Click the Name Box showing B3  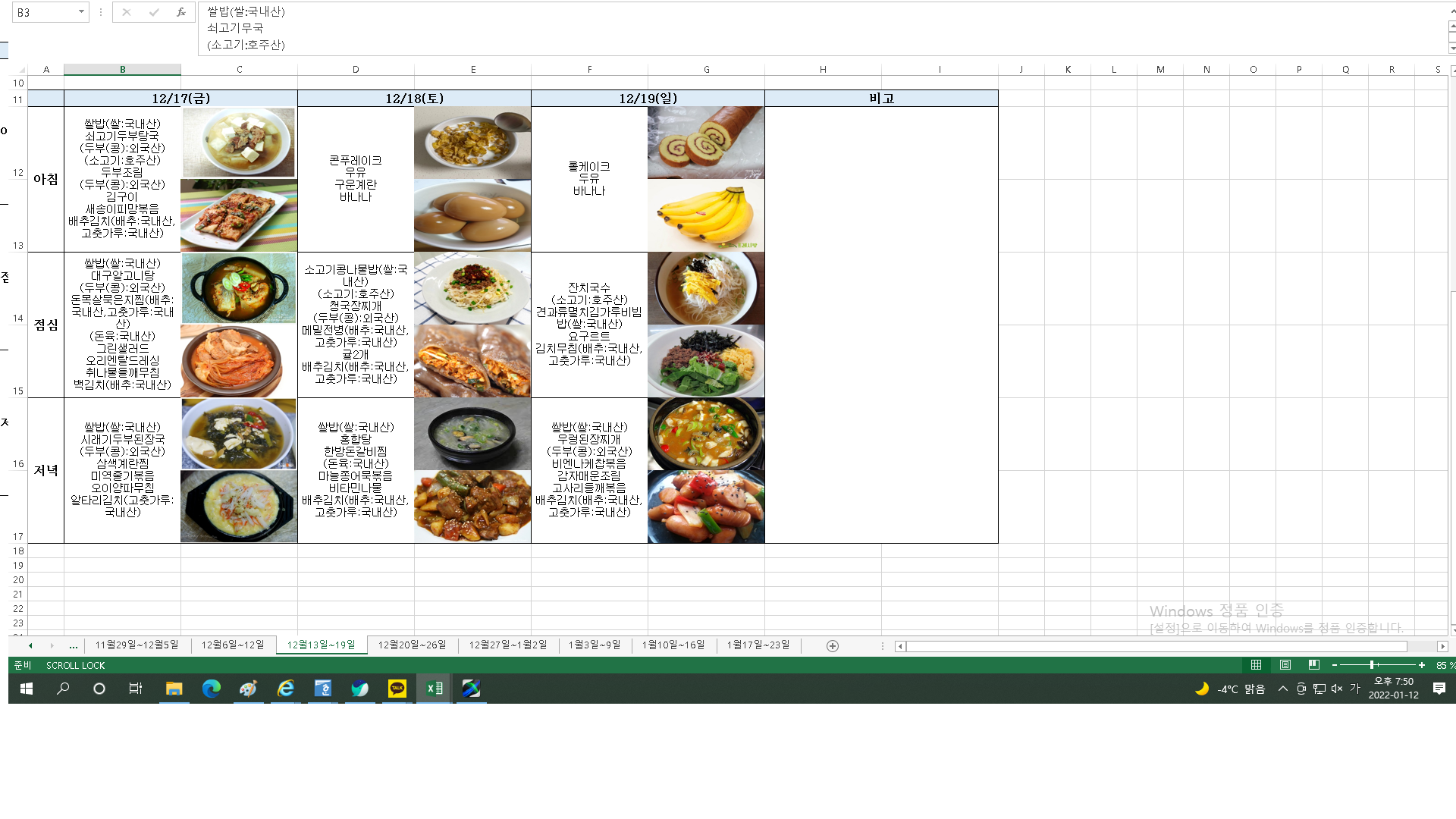click(x=44, y=12)
